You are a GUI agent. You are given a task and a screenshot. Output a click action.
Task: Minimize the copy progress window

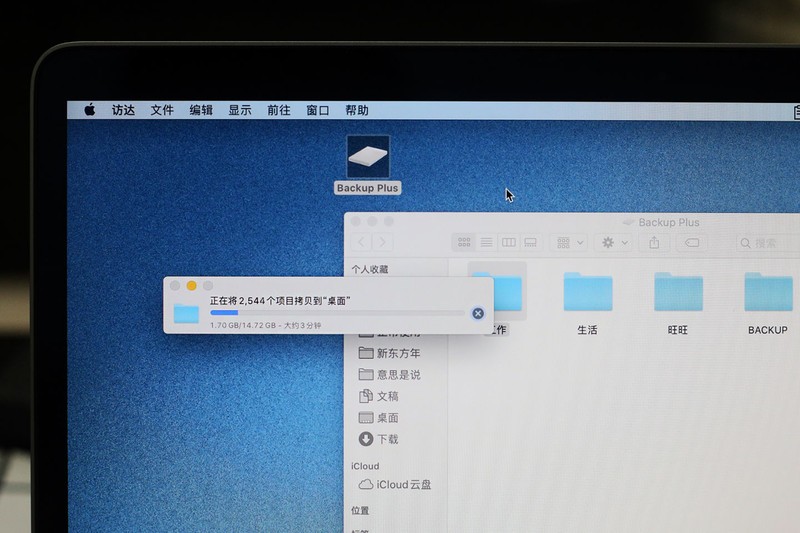(x=191, y=286)
